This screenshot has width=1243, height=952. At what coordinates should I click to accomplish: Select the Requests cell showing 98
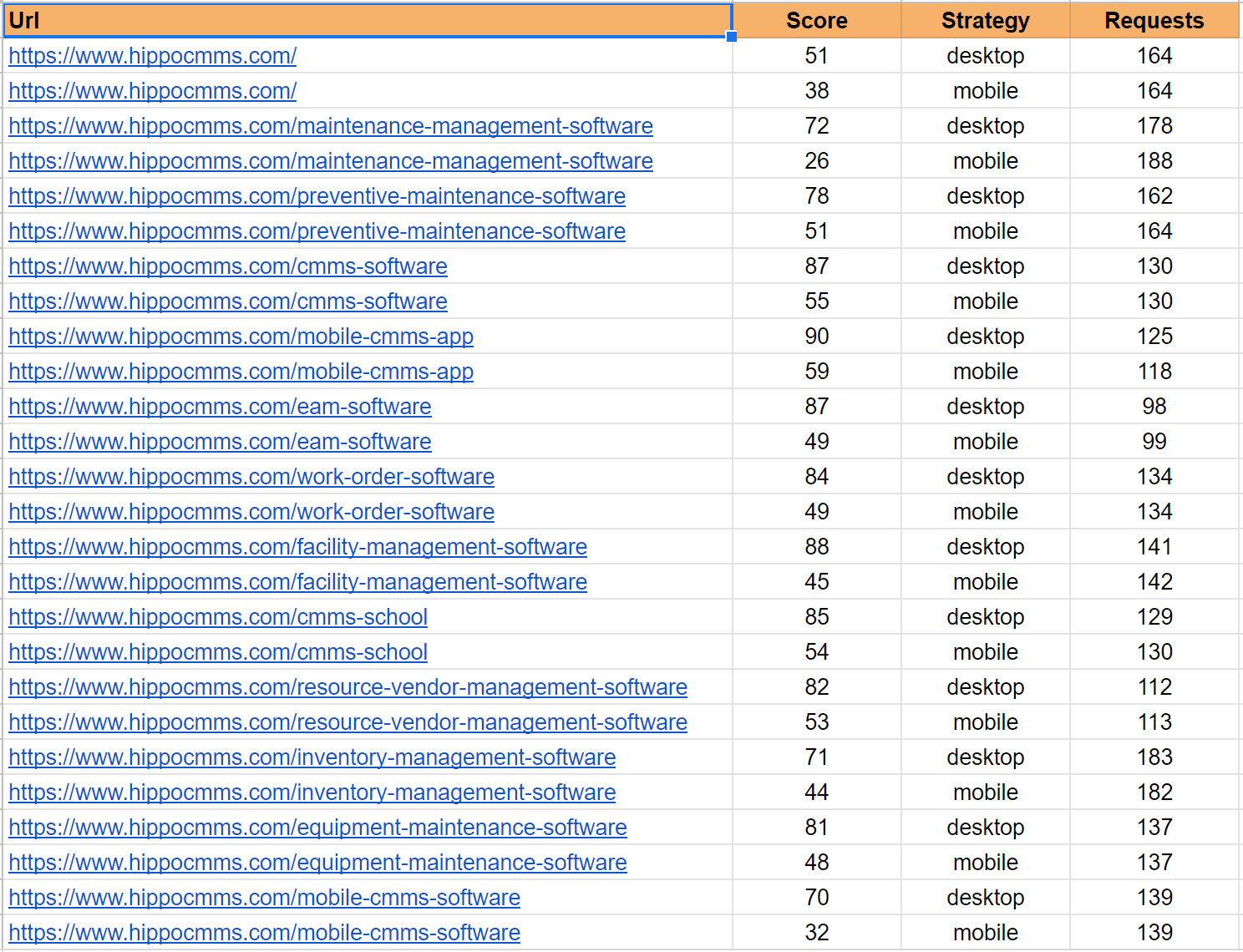coord(1154,407)
